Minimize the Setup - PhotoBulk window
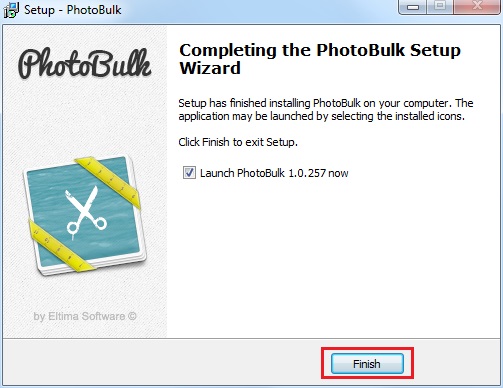Image resolution: width=503 pixels, height=388 pixels. pyautogui.click(x=413, y=7)
